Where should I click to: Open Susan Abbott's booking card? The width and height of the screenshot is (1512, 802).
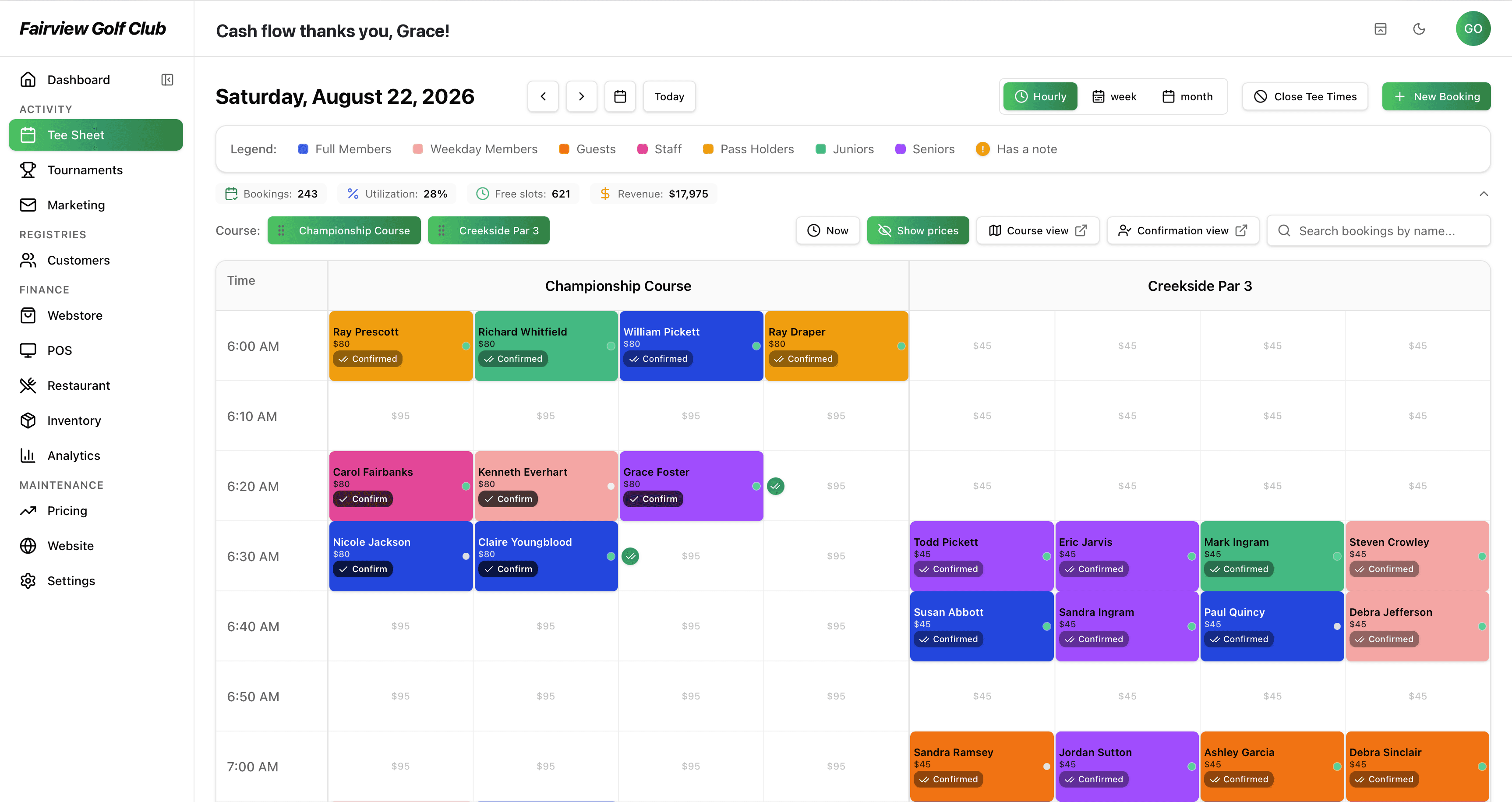[x=982, y=626]
